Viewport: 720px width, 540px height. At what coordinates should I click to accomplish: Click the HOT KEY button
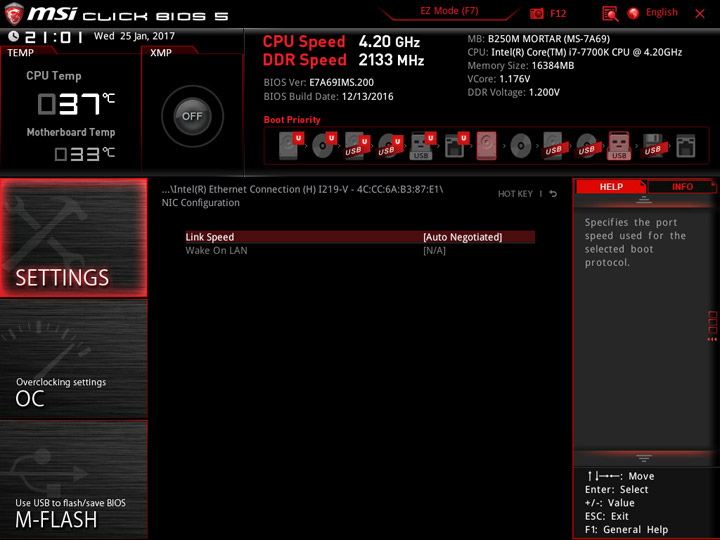(515, 194)
